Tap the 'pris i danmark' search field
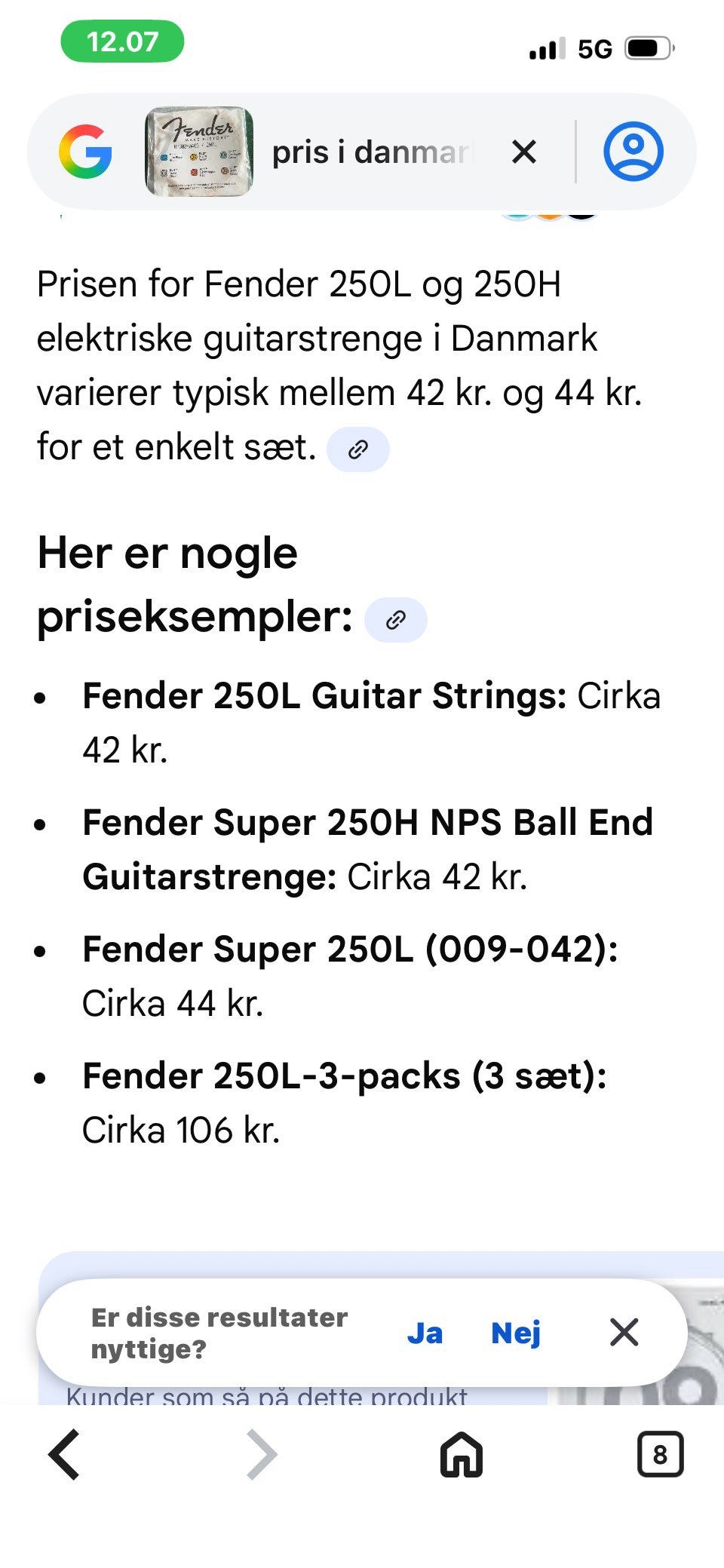 [x=371, y=152]
